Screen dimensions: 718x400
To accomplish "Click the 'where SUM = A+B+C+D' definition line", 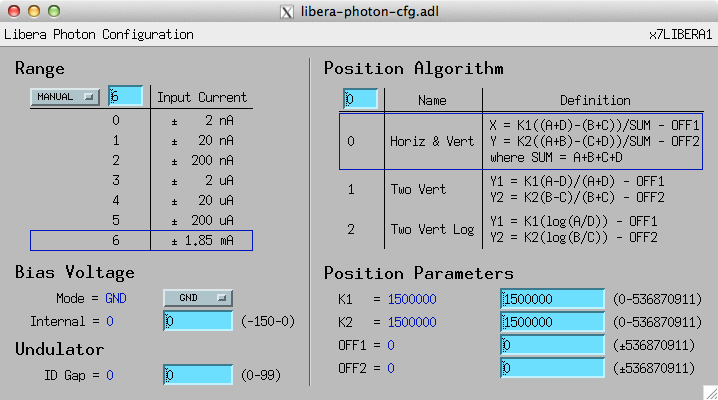I will [556, 157].
